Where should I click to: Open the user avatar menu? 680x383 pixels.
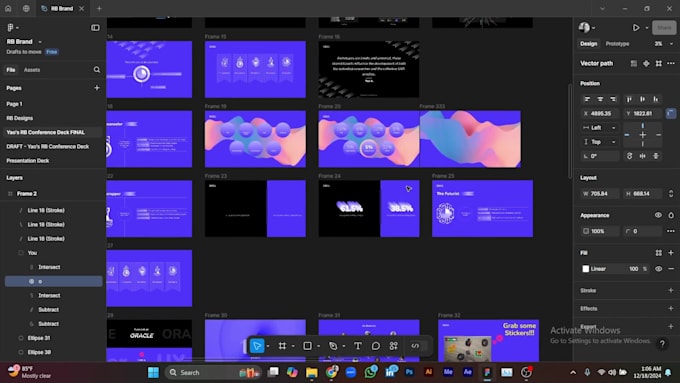click(587, 27)
